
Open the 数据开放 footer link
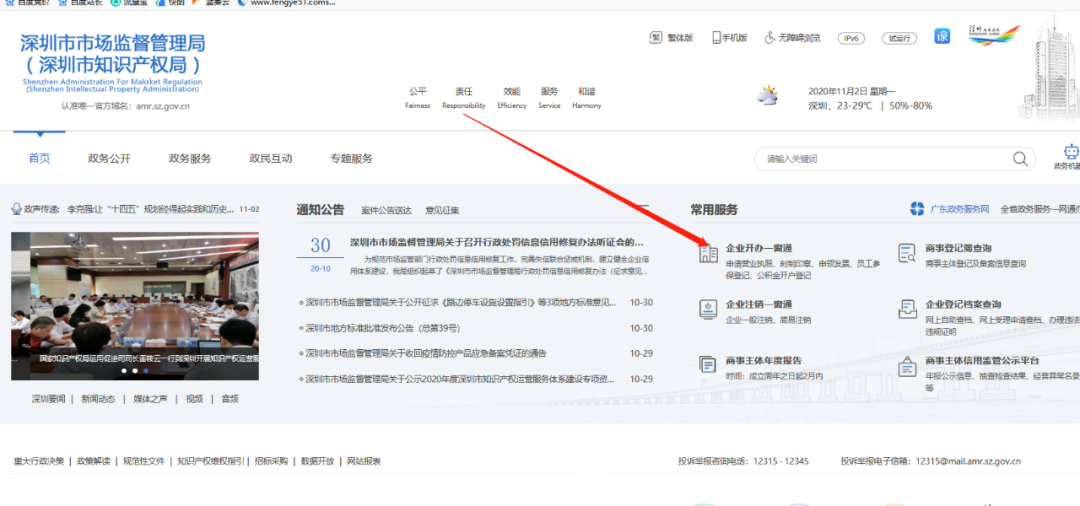click(x=318, y=461)
